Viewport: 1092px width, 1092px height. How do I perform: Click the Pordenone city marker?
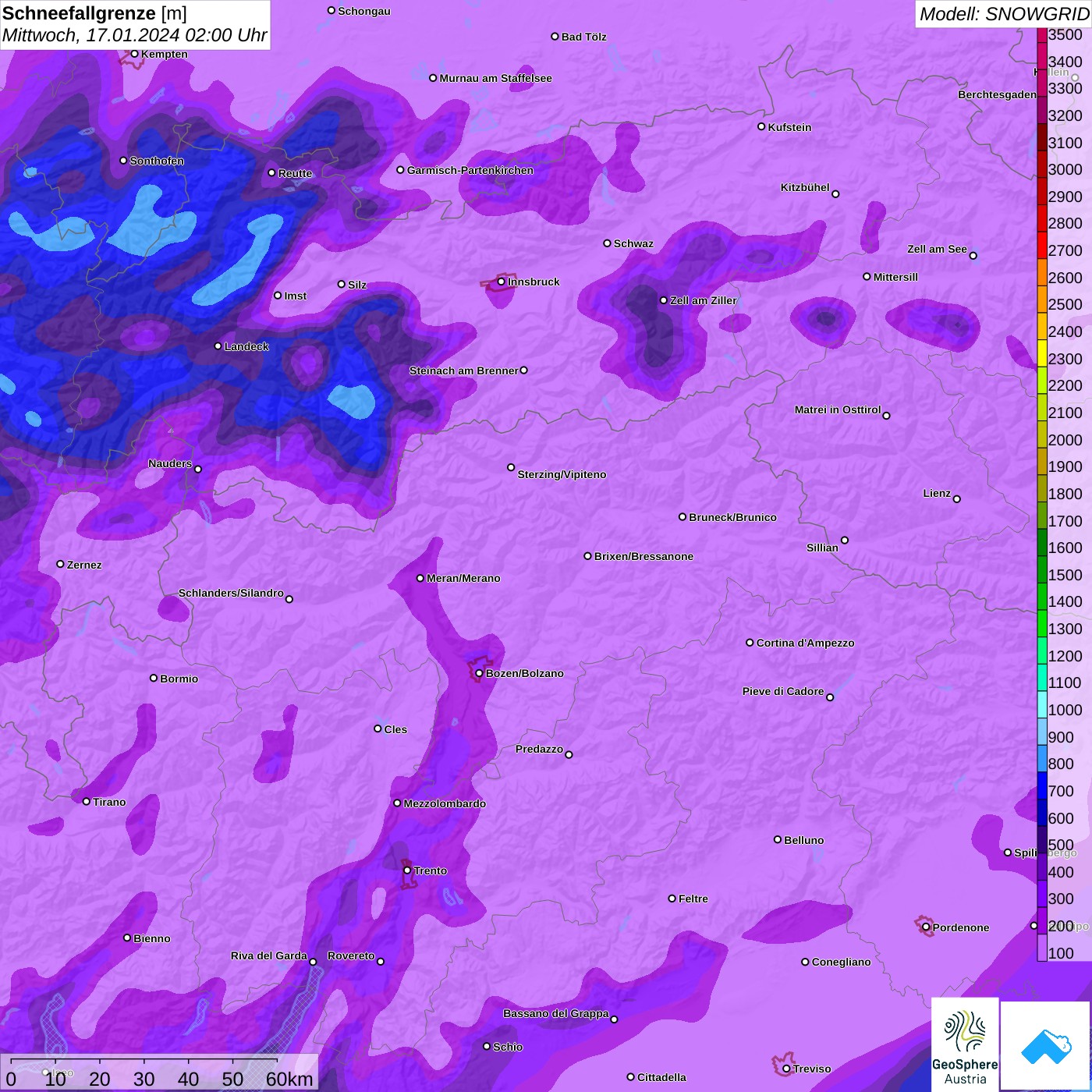point(926,927)
